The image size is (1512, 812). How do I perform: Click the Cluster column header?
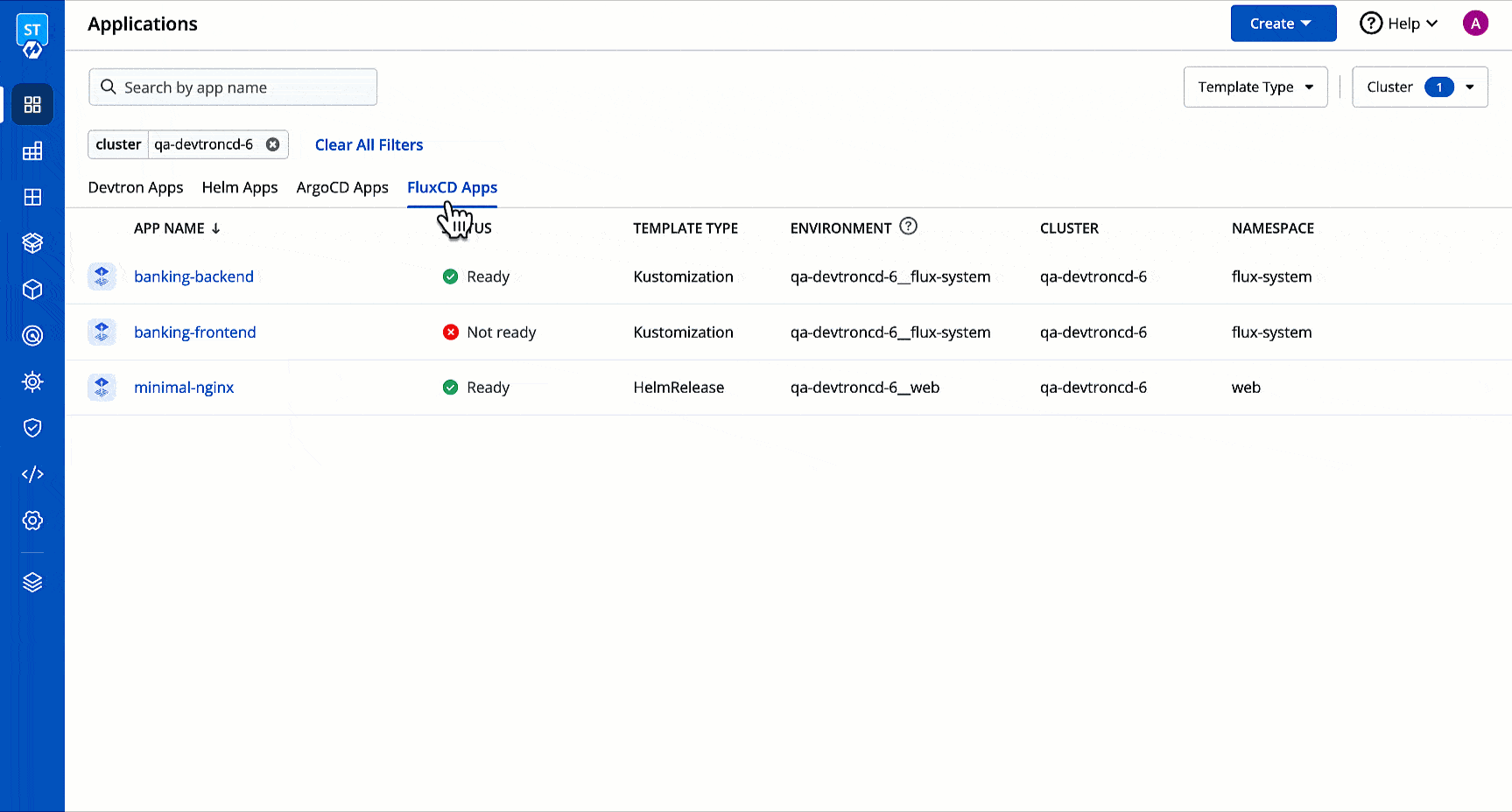tap(1069, 228)
